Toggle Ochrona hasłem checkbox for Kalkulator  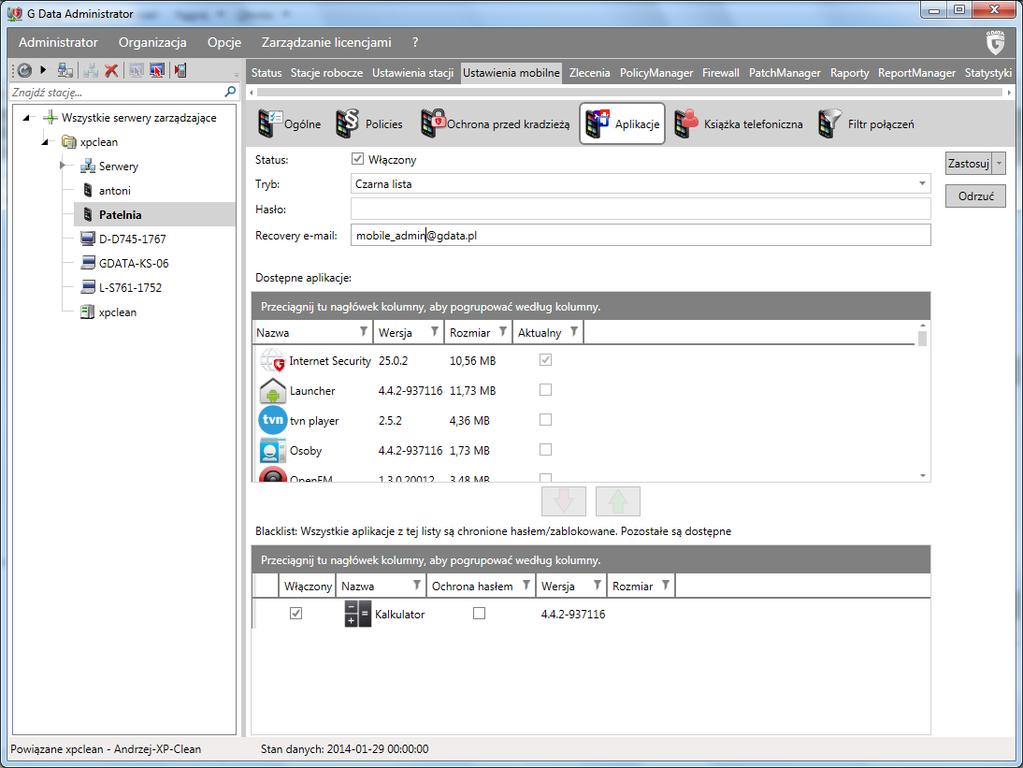(x=479, y=613)
